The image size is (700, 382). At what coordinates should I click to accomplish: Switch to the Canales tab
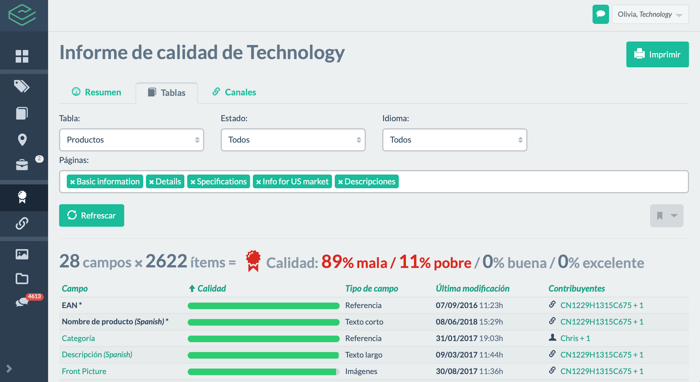point(234,92)
